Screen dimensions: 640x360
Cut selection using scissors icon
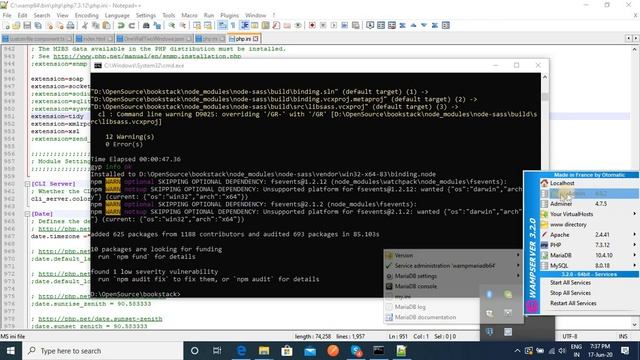(85, 25)
